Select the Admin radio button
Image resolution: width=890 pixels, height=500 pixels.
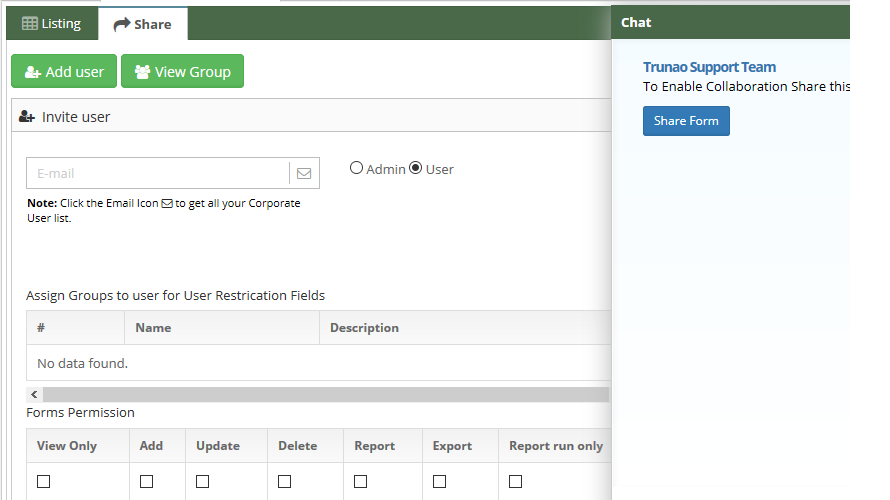pyautogui.click(x=356, y=168)
